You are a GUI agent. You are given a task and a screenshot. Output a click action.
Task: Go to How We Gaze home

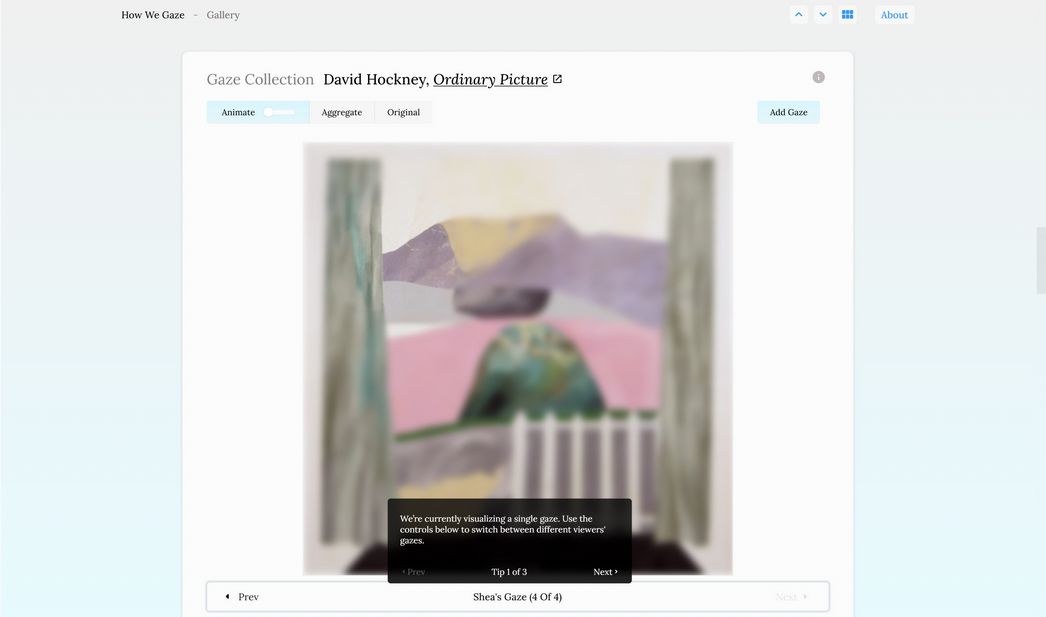[x=153, y=15]
